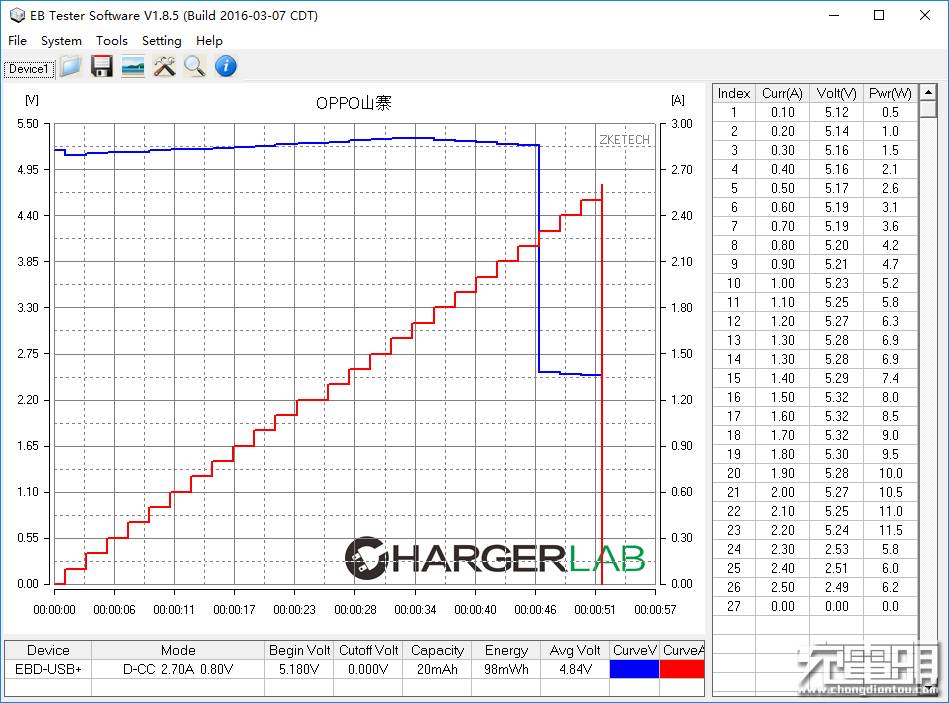Click the 10.0 power cell in row 20
The width and height of the screenshot is (949, 703).
pos(890,473)
